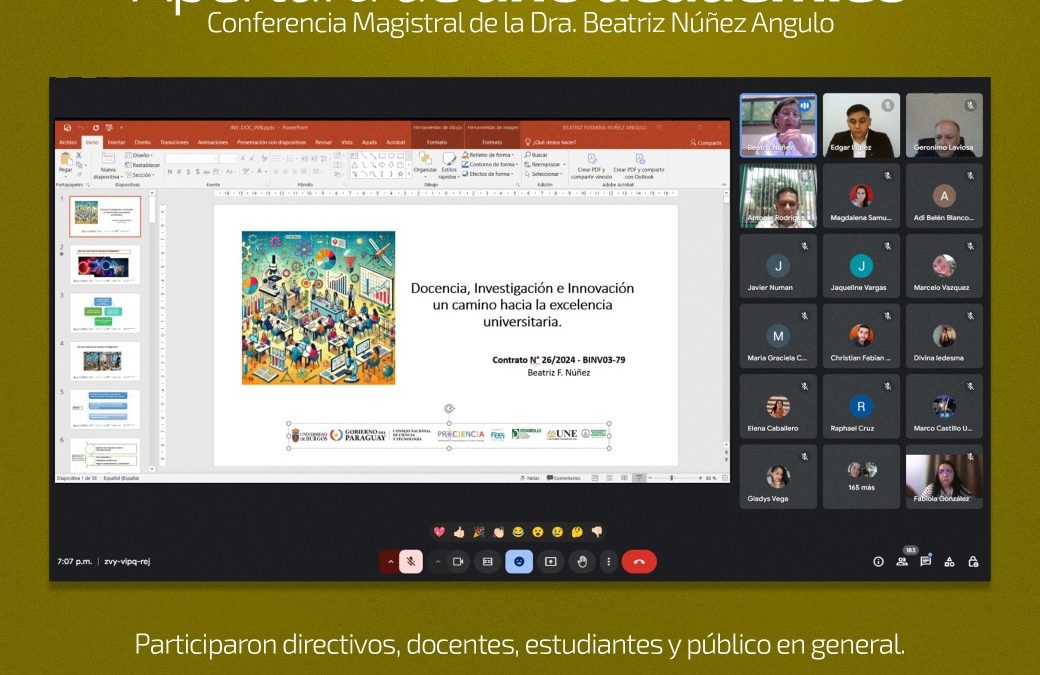Show the participants list icon
The height and width of the screenshot is (675, 1040).
[902, 562]
